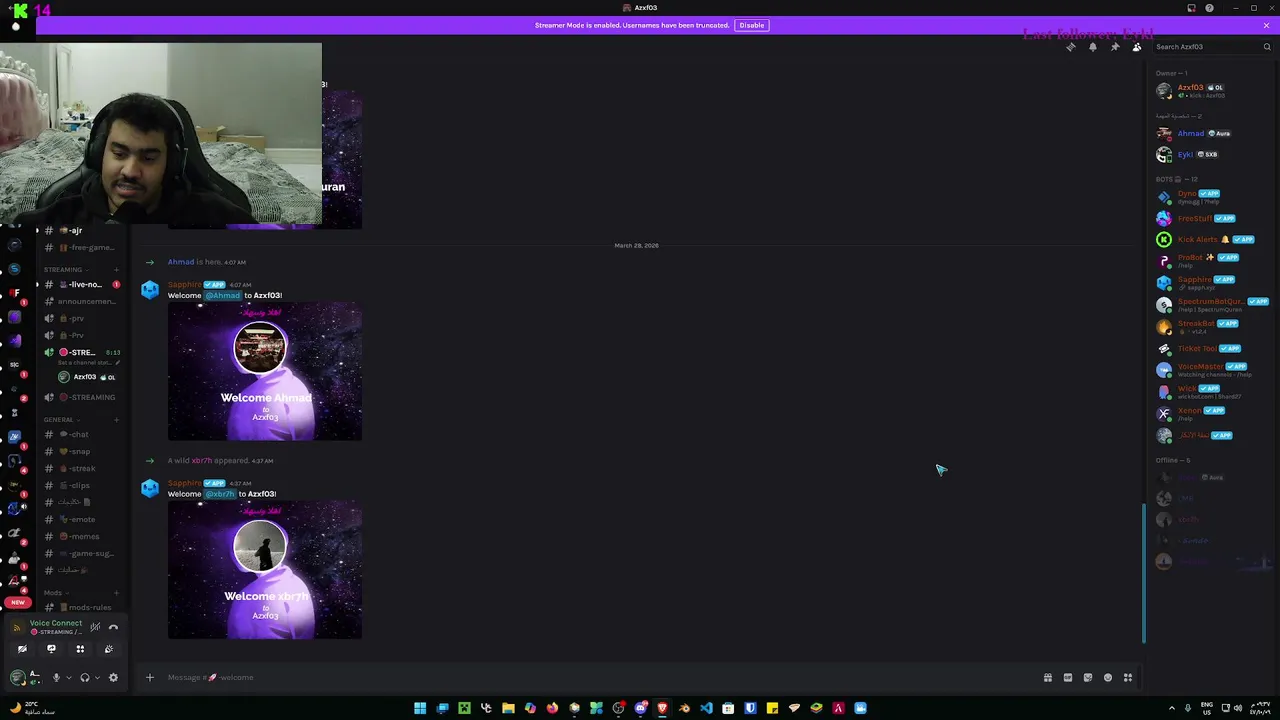Open the Blender icon on the taskbar
The width and height of the screenshot is (1280, 720).
(x=684, y=708)
